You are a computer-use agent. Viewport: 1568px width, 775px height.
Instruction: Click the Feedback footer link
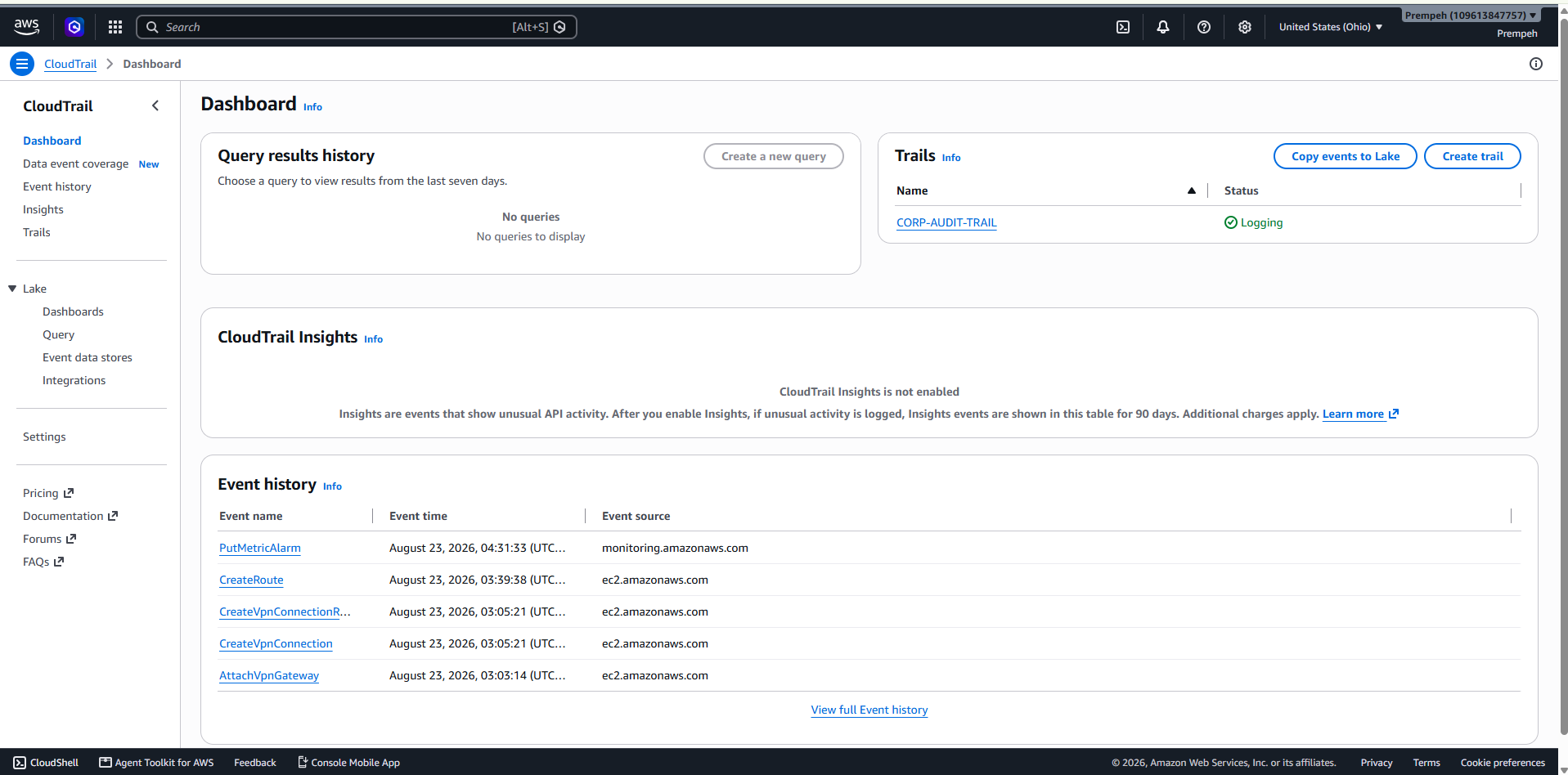click(x=255, y=763)
